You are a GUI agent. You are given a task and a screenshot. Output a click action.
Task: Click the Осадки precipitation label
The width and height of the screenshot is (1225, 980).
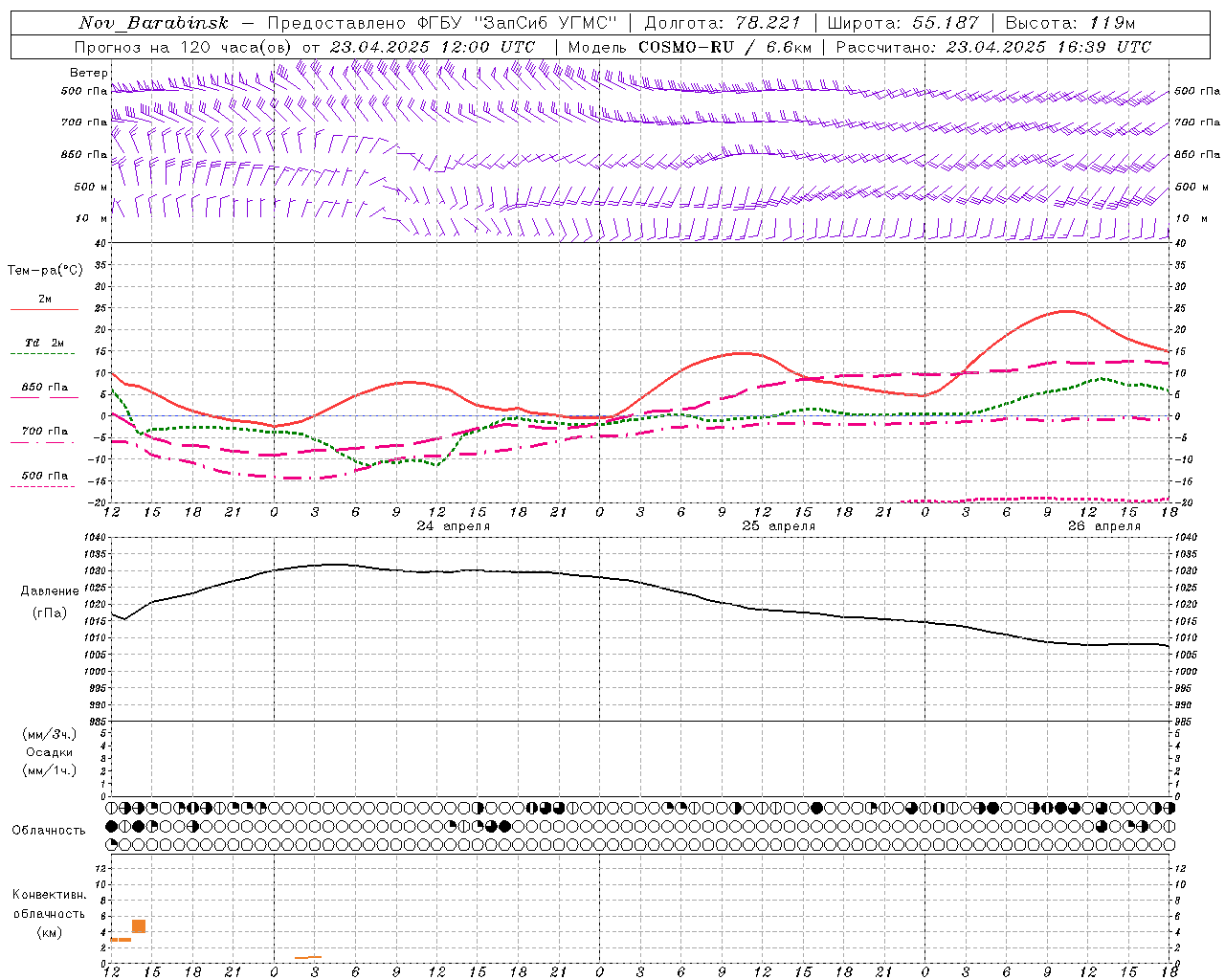tap(50, 752)
